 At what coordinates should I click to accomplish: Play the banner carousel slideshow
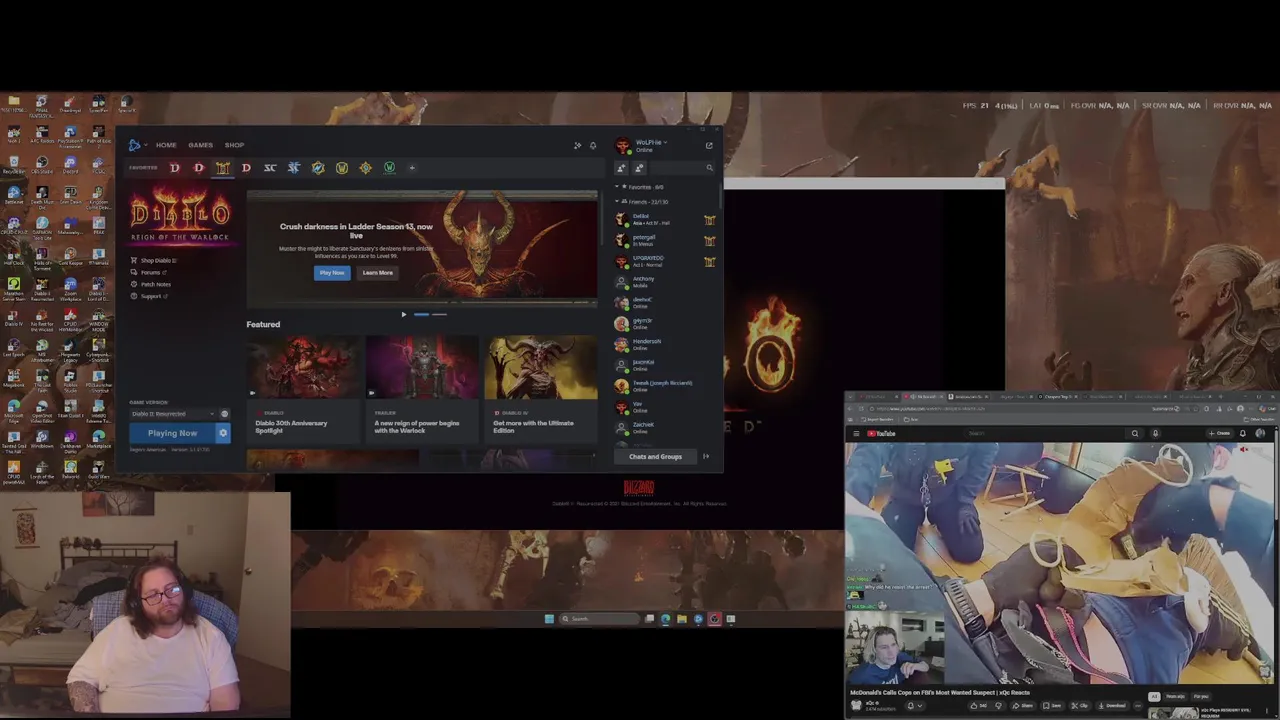click(404, 314)
